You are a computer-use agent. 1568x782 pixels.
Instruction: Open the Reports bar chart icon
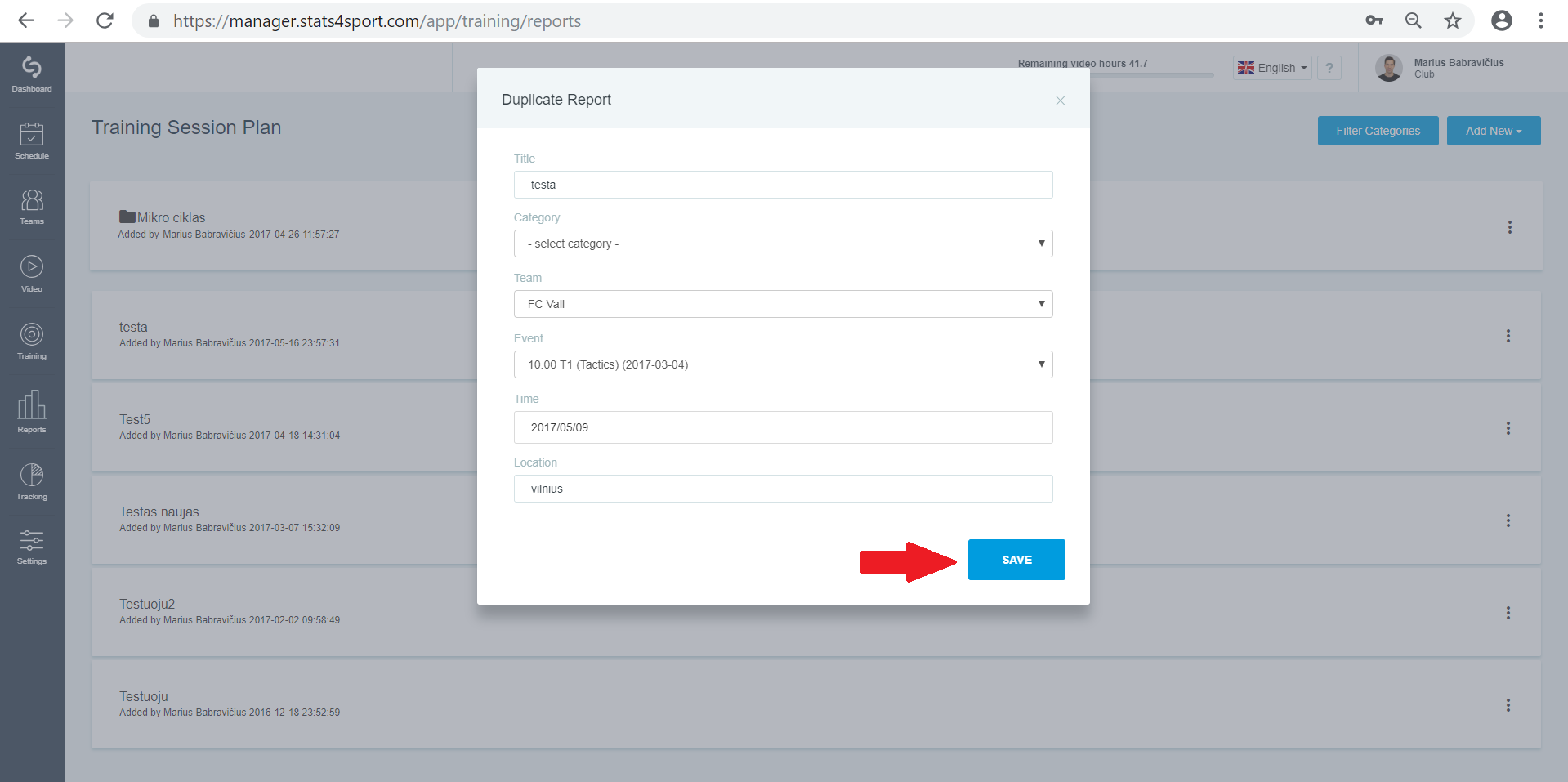32,411
